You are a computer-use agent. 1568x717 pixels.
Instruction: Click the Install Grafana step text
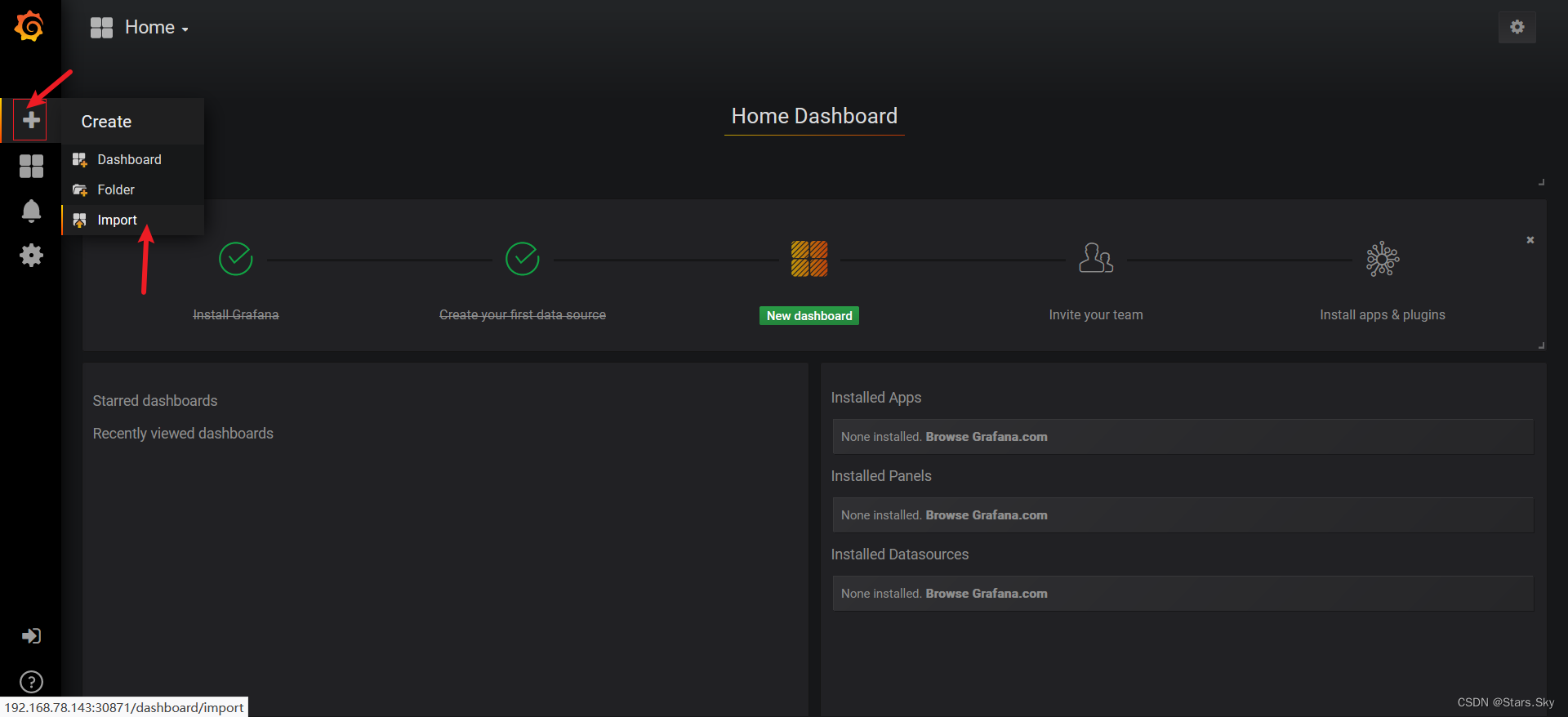click(x=236, y=315)
